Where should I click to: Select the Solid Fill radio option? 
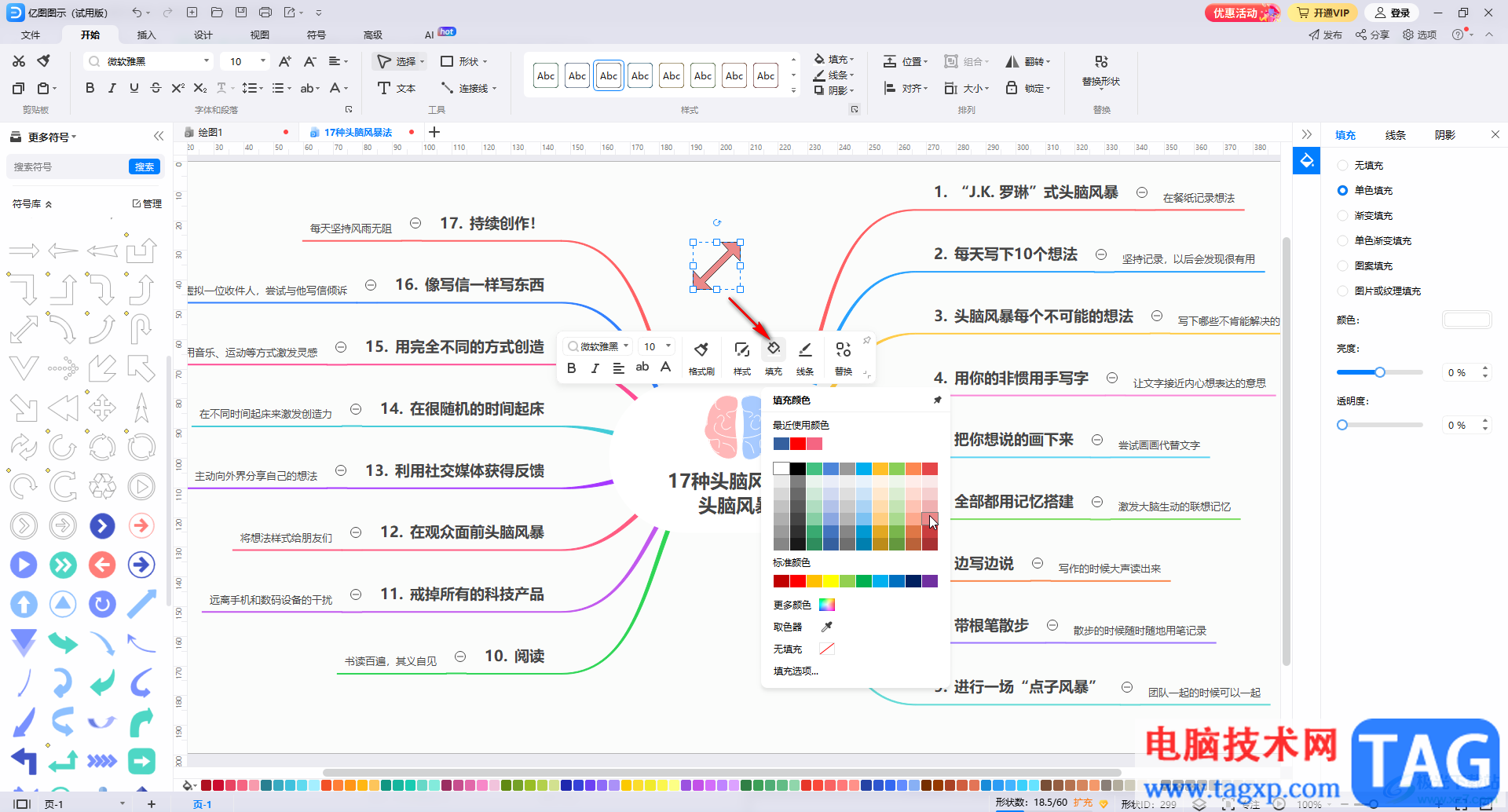tap(1342, 190)
